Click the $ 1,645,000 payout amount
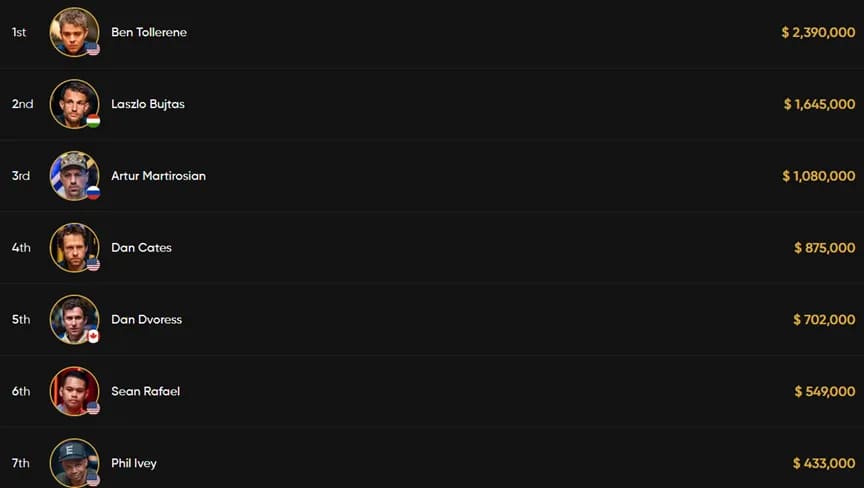This screenshot has height=488, width=864. coord(819,104)
